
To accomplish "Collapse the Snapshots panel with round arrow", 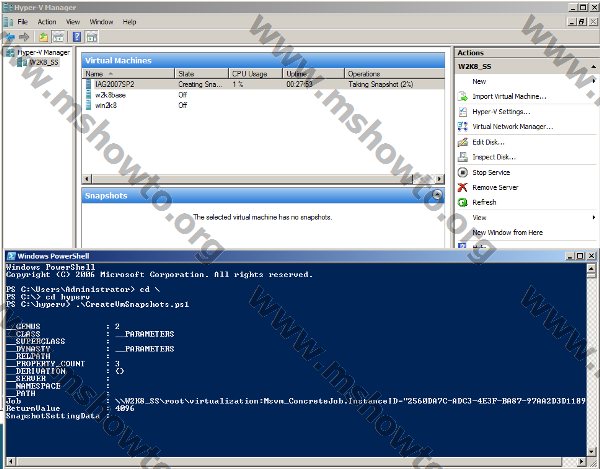I will click(x=437, y=195).
